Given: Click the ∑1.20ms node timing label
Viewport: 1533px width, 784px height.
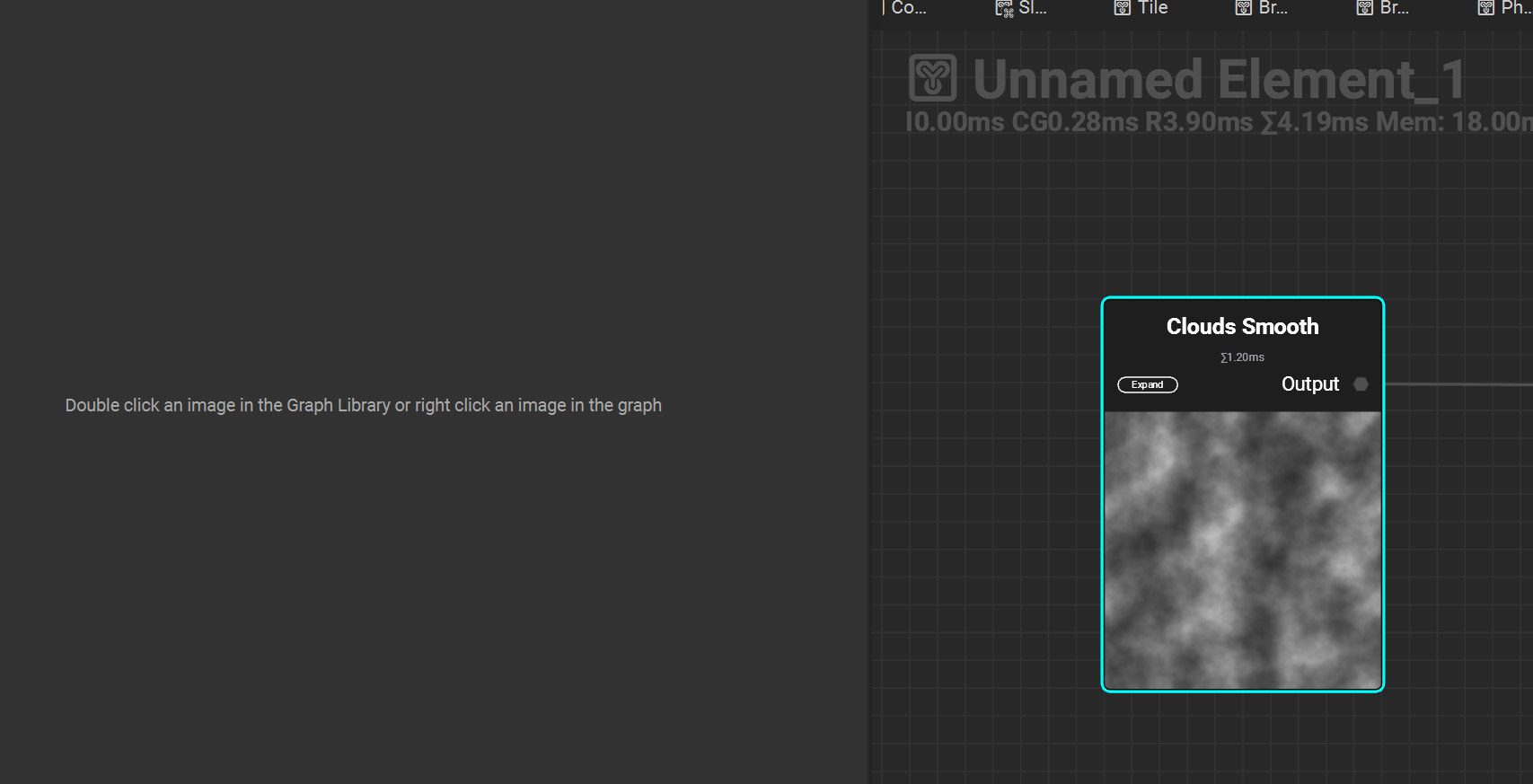Looking at the screenshot, I should point(1242,357).
